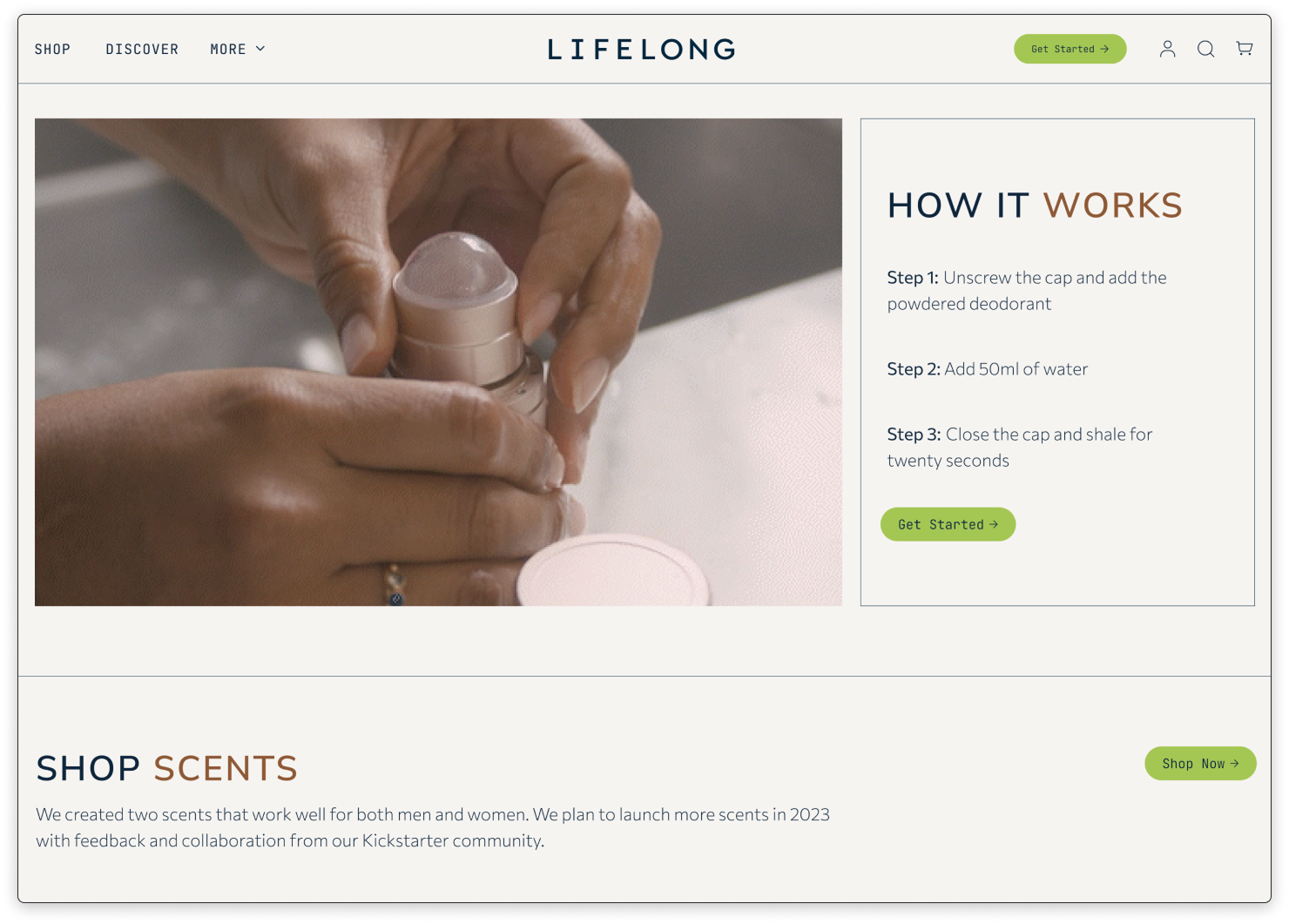The width and height of the screenshot is (1289, 924).
Task: Click the Shop Now button
Action: click(1200, 764)
